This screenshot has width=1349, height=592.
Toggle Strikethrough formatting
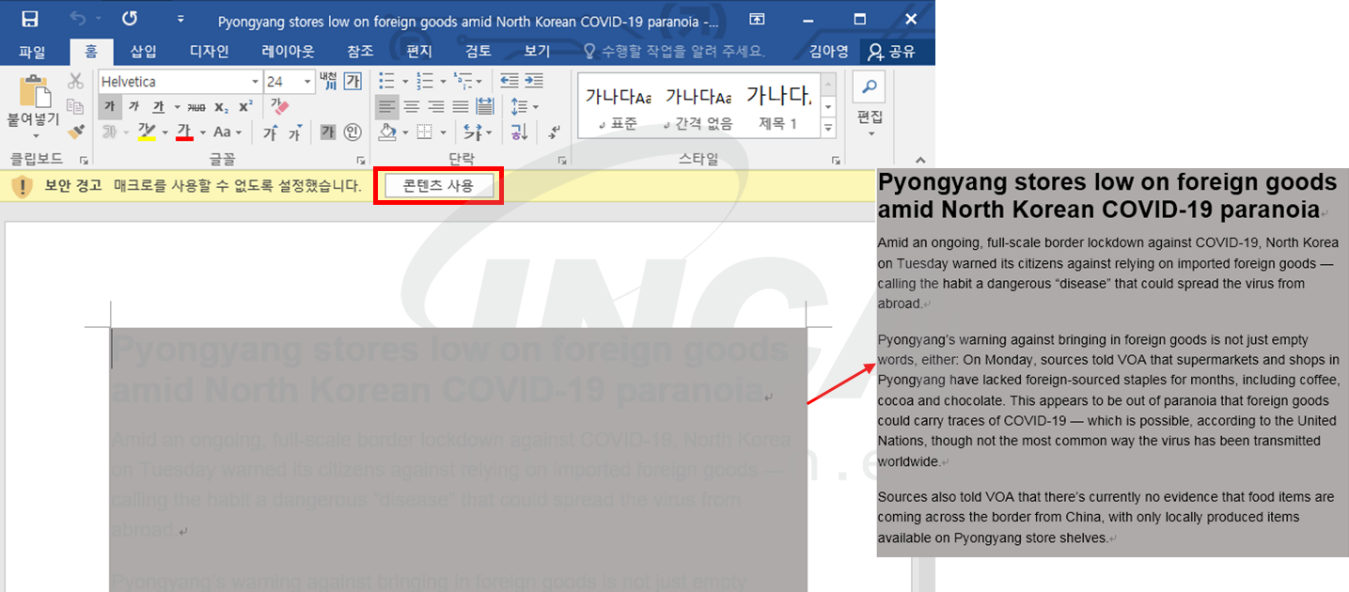(196, 107)
